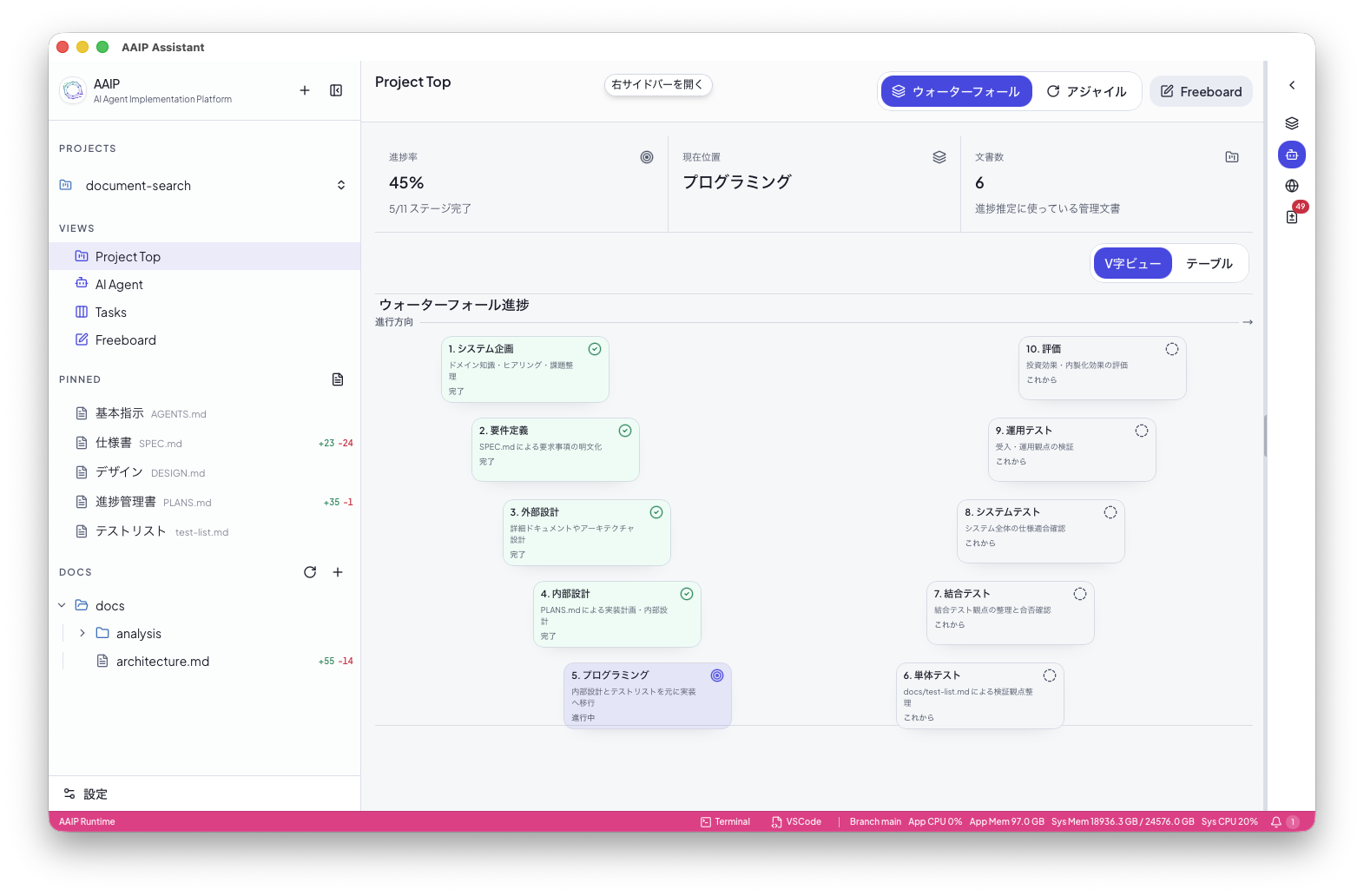The height and width of the screenshot is (896, 1364).
Task: Click the in-progress icon on プログラミング card
Action: click(x=717, y=675)
